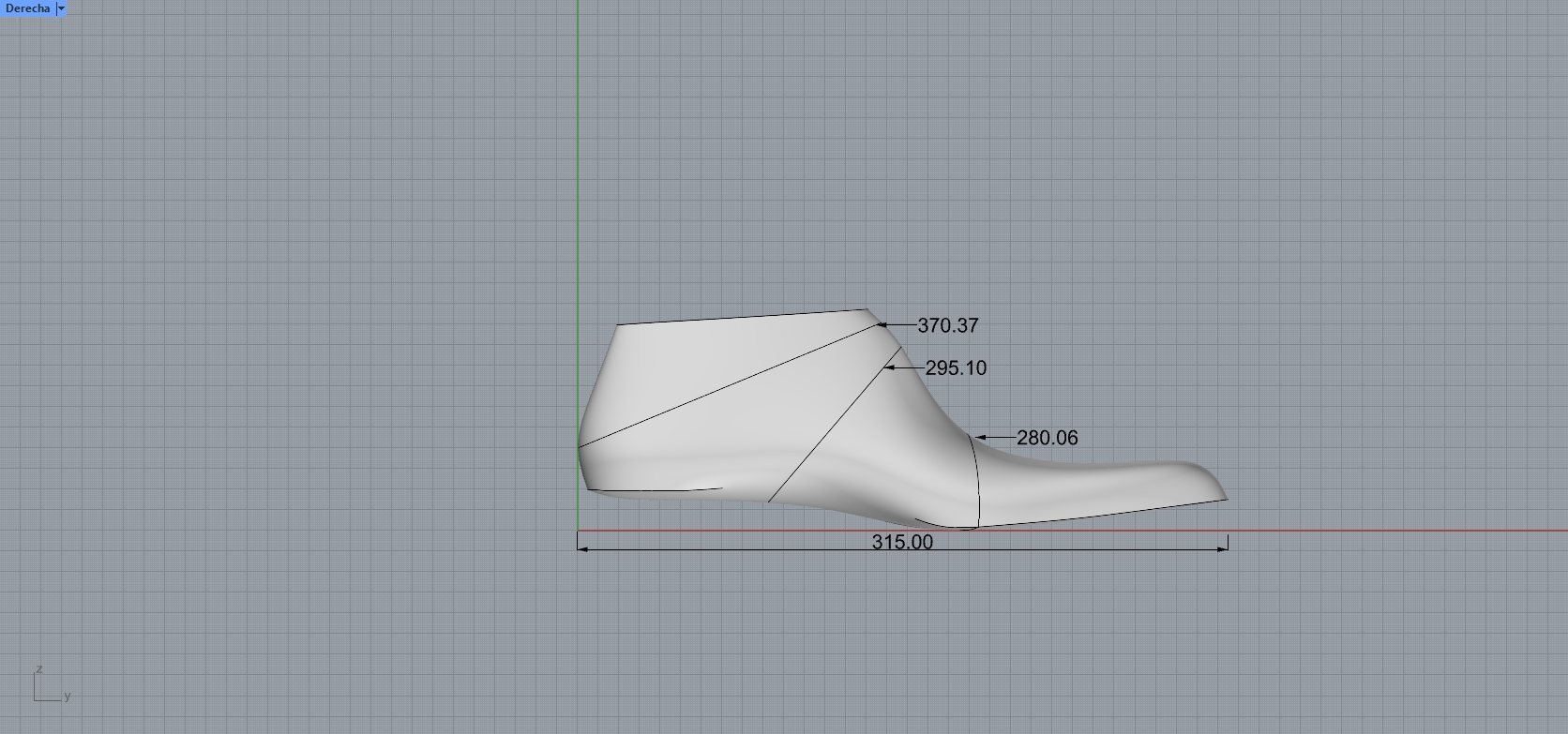
Task: Select the long diagonal heel-to-instep curve
Action: click(x=731, y=385)
